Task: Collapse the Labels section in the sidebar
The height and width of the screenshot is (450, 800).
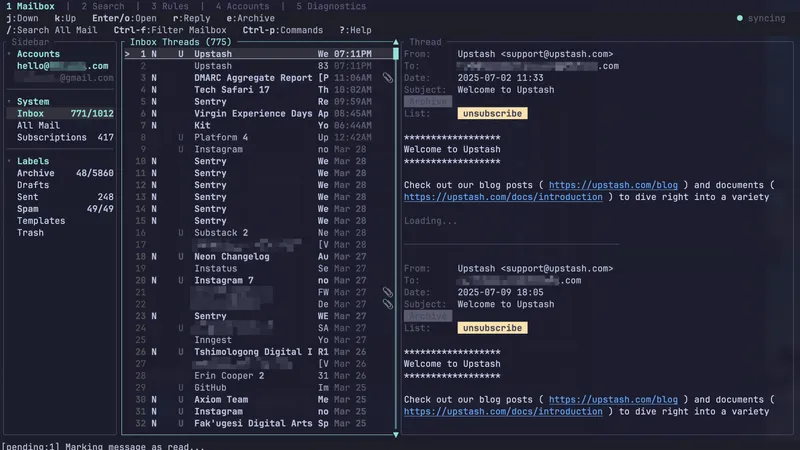Action: [x=9, y=161]
